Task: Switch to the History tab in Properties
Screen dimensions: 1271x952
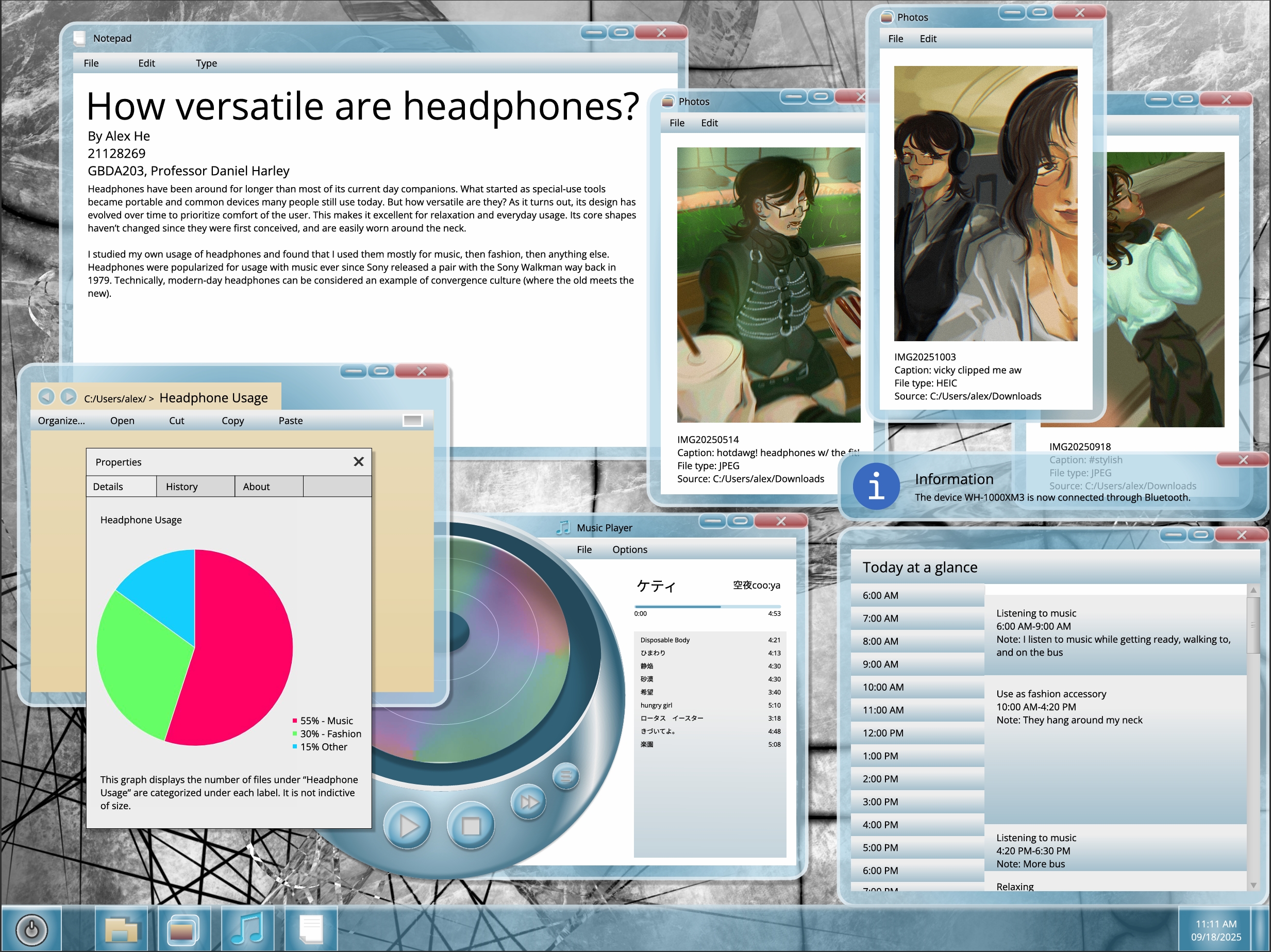Action: (181, 487)
